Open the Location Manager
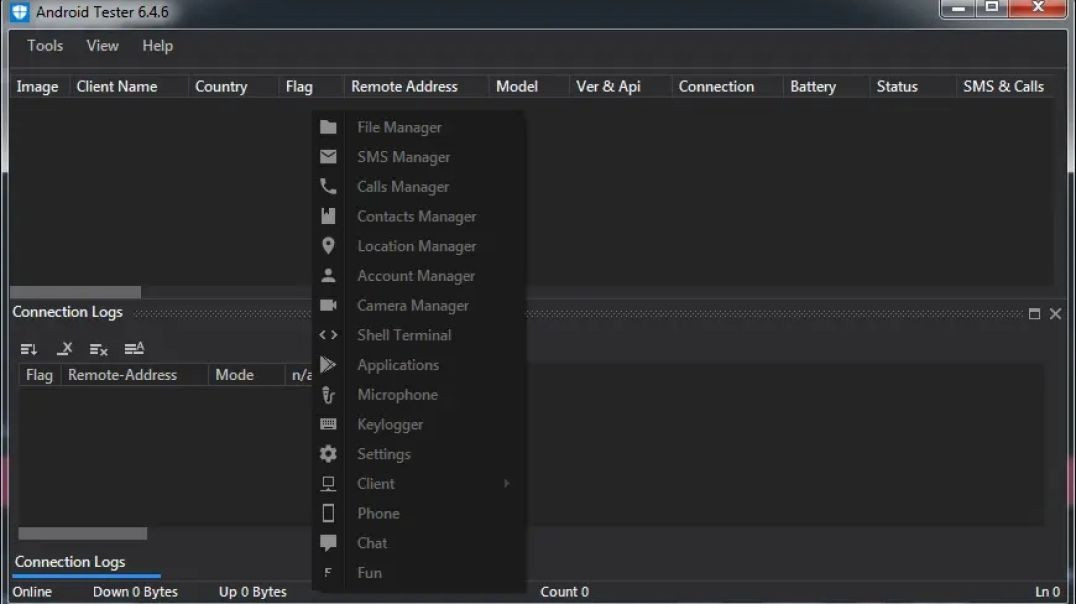This screenshot has width=1076, height=604. coord(416,246)
